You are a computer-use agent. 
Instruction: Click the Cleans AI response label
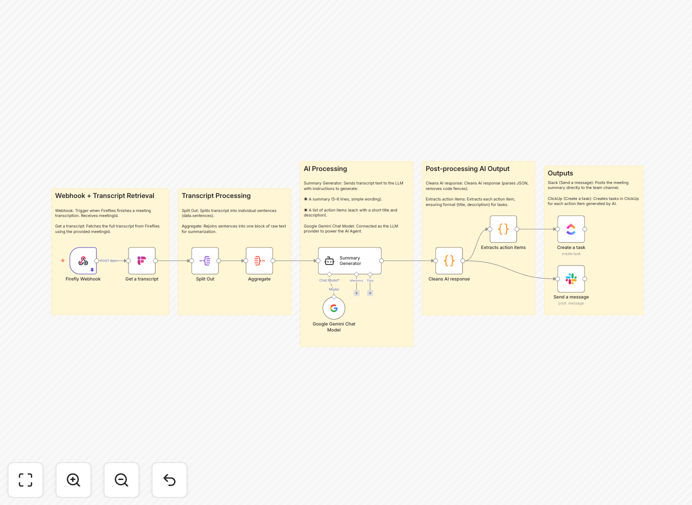(449, 279)
